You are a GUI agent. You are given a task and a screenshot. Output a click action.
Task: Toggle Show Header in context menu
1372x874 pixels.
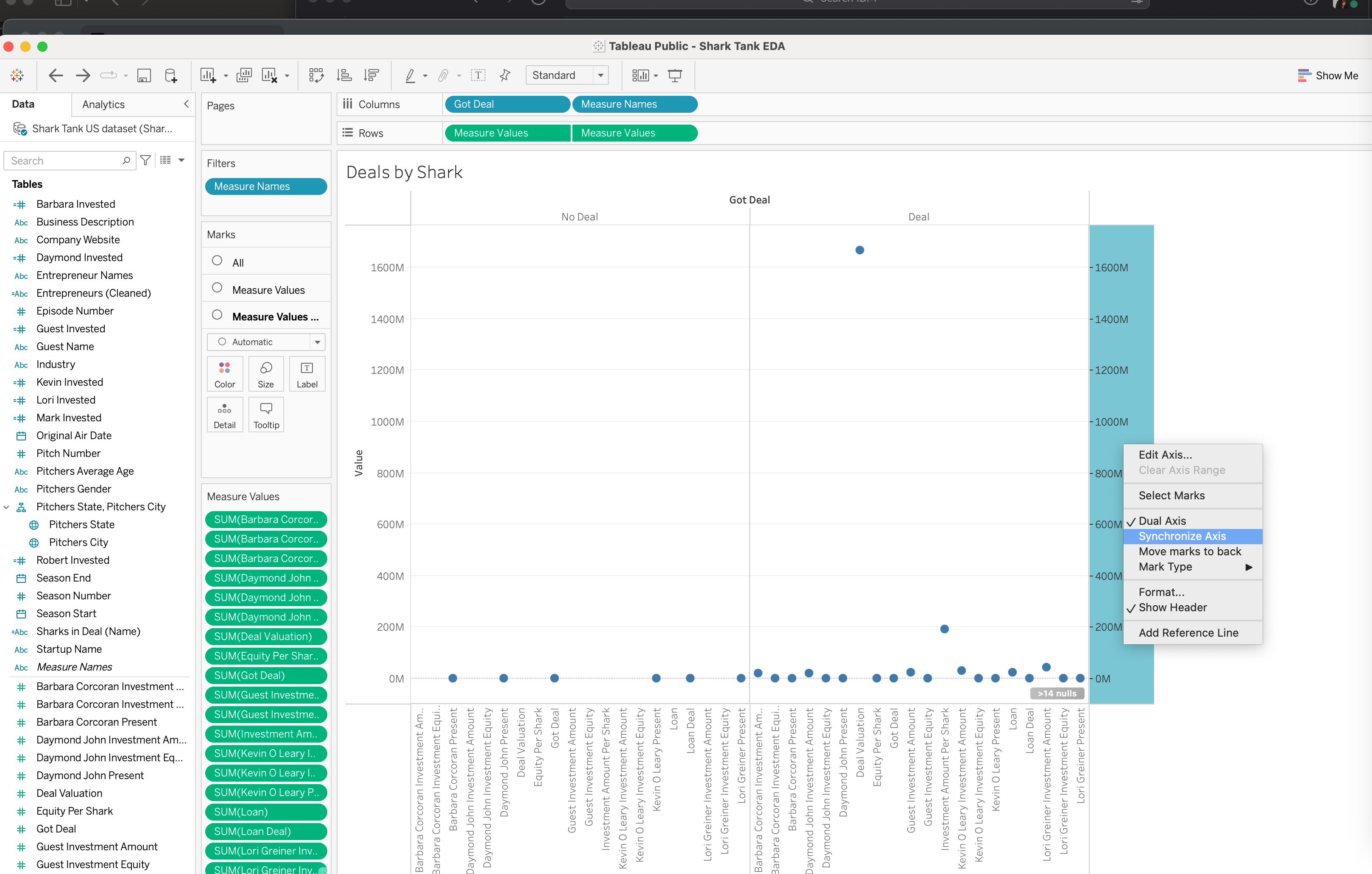(1172, 607)
